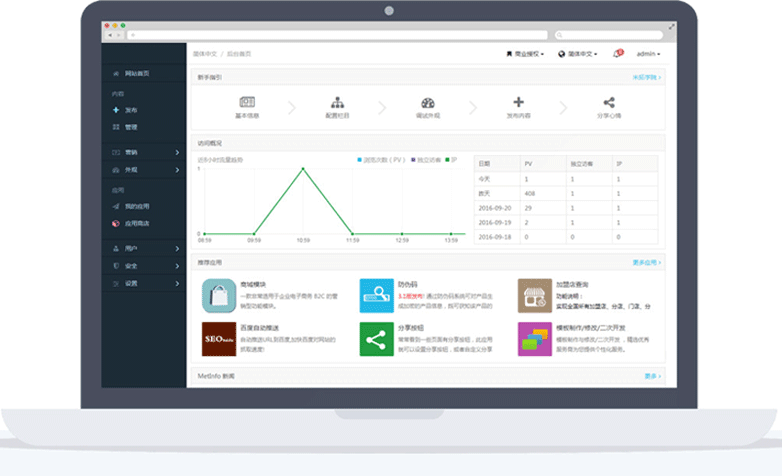Click the chart peak data point at 10:59
Image resolution: width=782 pixels, height=476 pixels.
coord(303,169)
